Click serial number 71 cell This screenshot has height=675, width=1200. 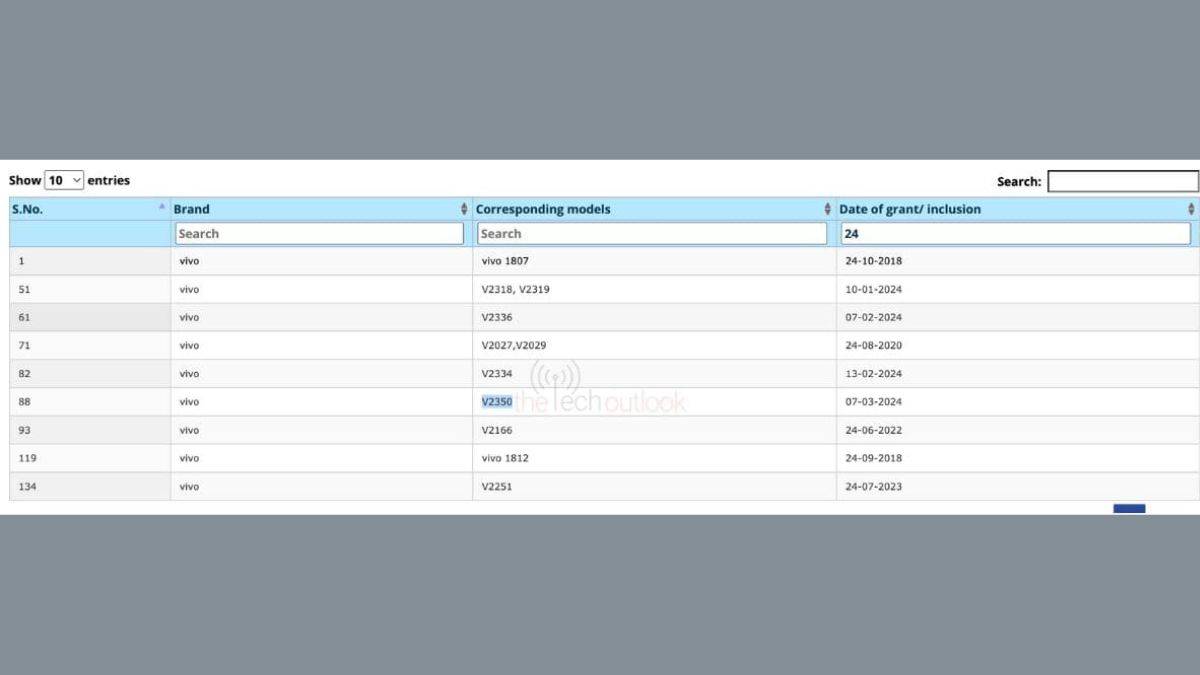pyautogui.click(x=90, y=345)
